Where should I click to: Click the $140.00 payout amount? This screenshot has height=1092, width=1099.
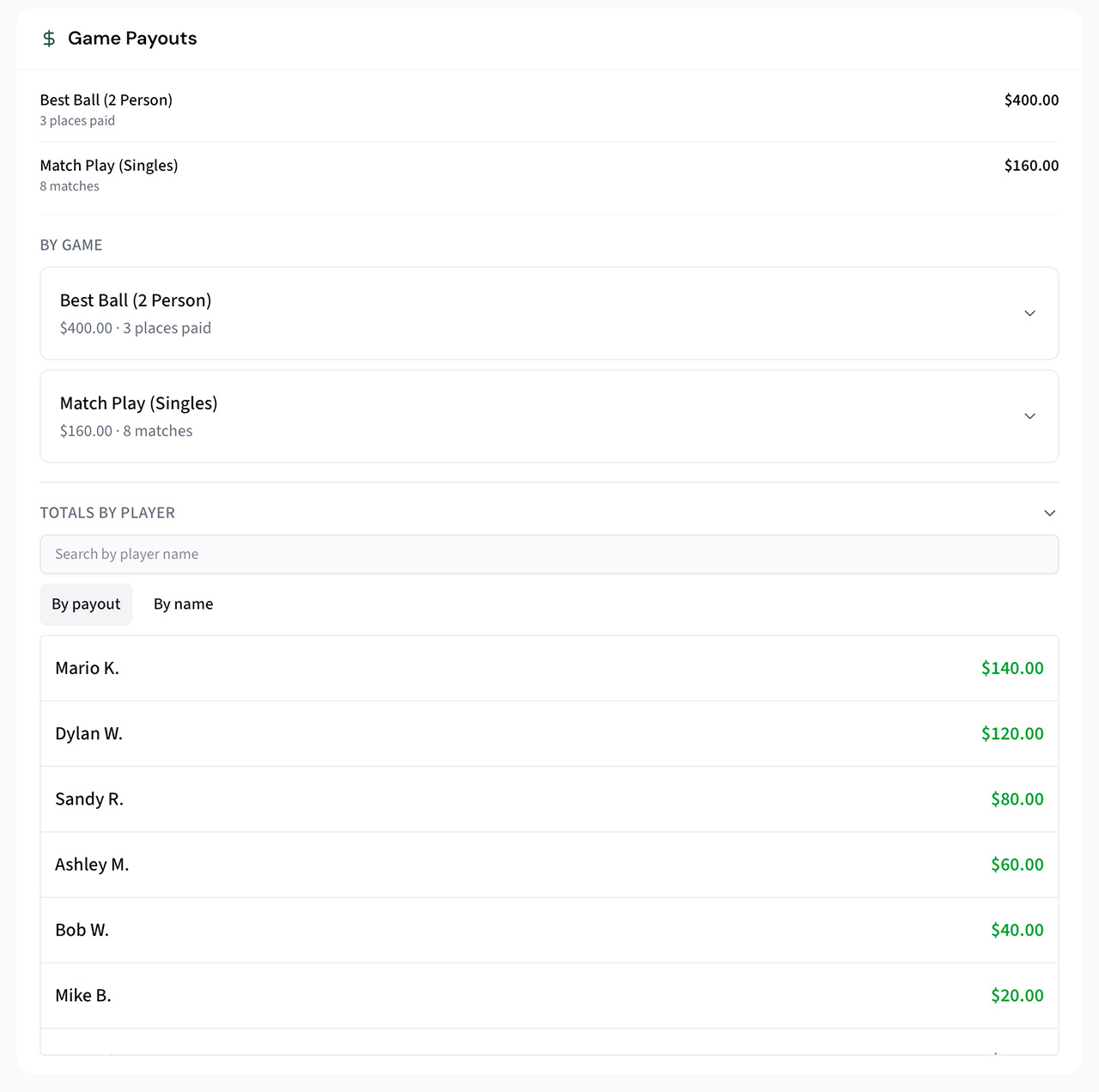pyautogui.click(x=1012, y=668)
